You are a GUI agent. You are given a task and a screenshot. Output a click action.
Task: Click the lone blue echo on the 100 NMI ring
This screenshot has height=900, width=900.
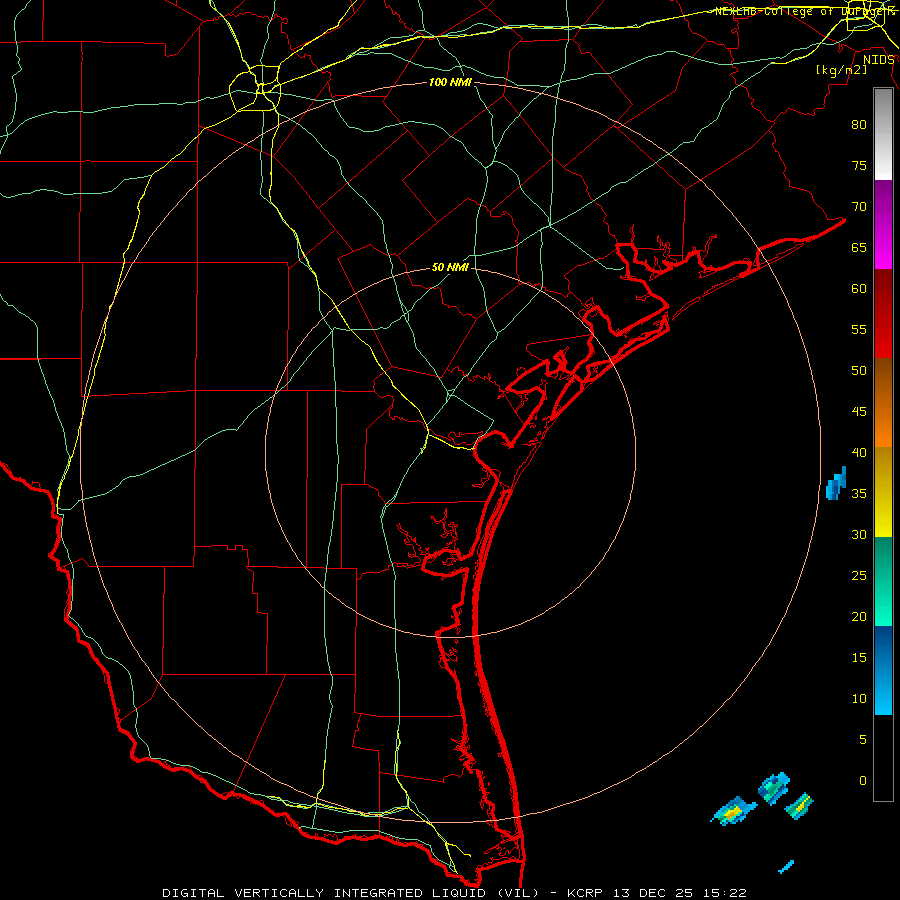click(x=836, y=483)
